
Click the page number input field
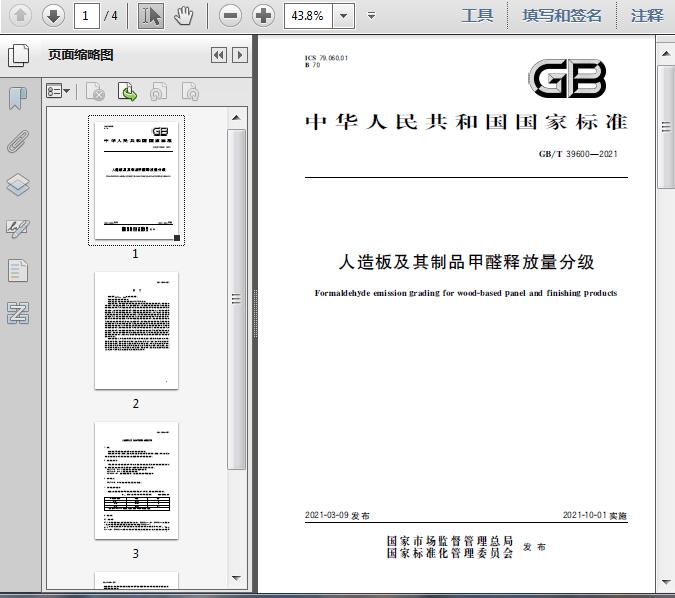pos(87,16)
